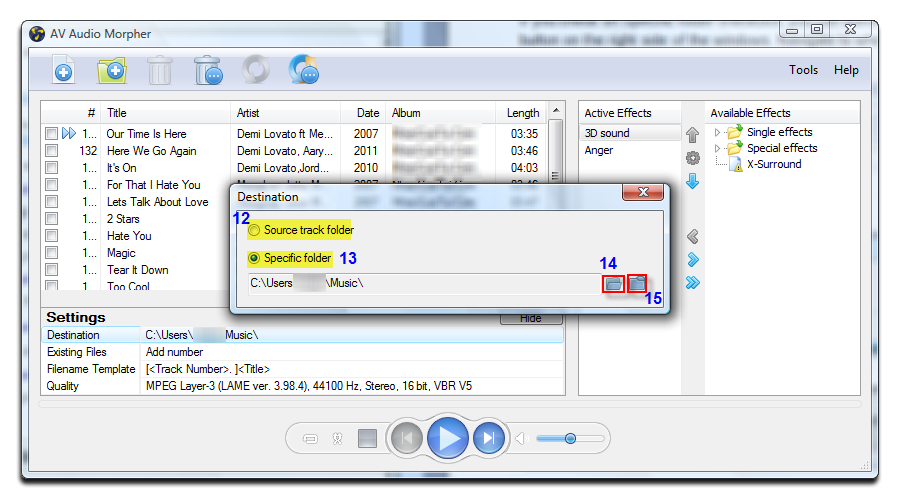This screenshot has height=500, width=900.
Task: Click the Hide settings button
Action: (x=531, y=319)
